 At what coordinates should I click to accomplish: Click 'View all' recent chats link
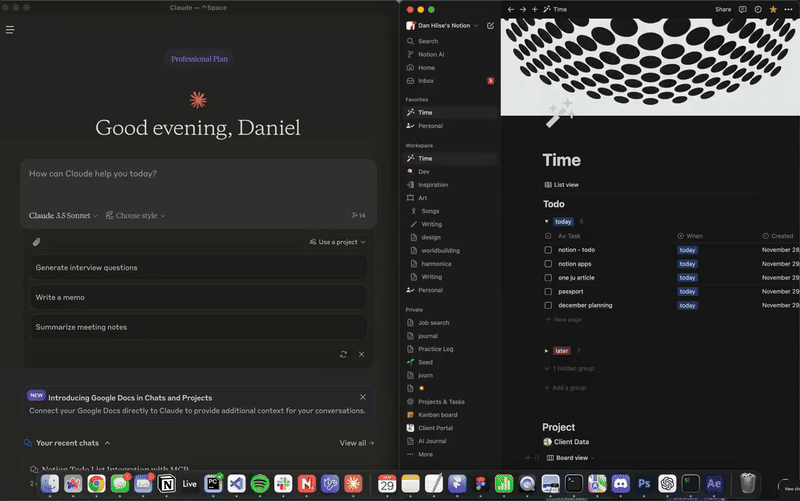[357, 443]
